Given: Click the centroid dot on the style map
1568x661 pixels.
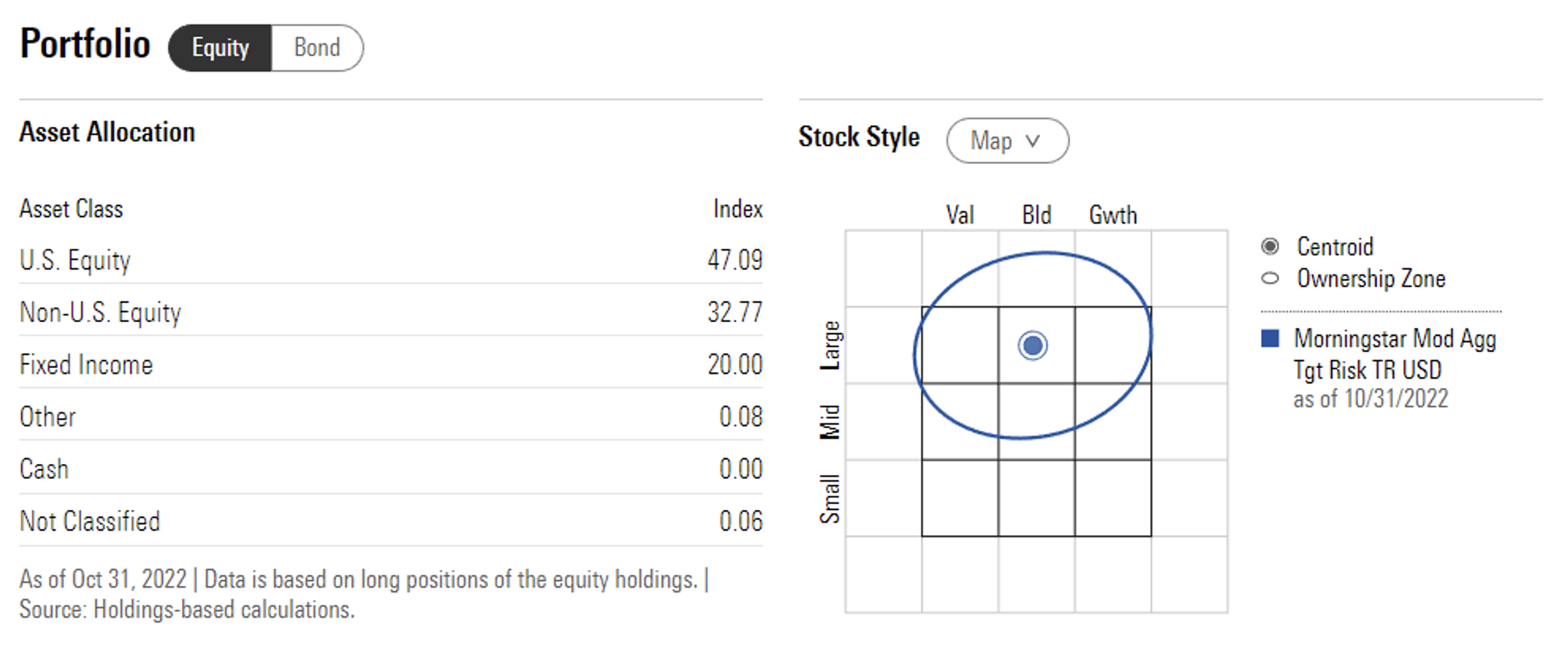Looking at the screenshot, I should click(x=1033, y=345).
